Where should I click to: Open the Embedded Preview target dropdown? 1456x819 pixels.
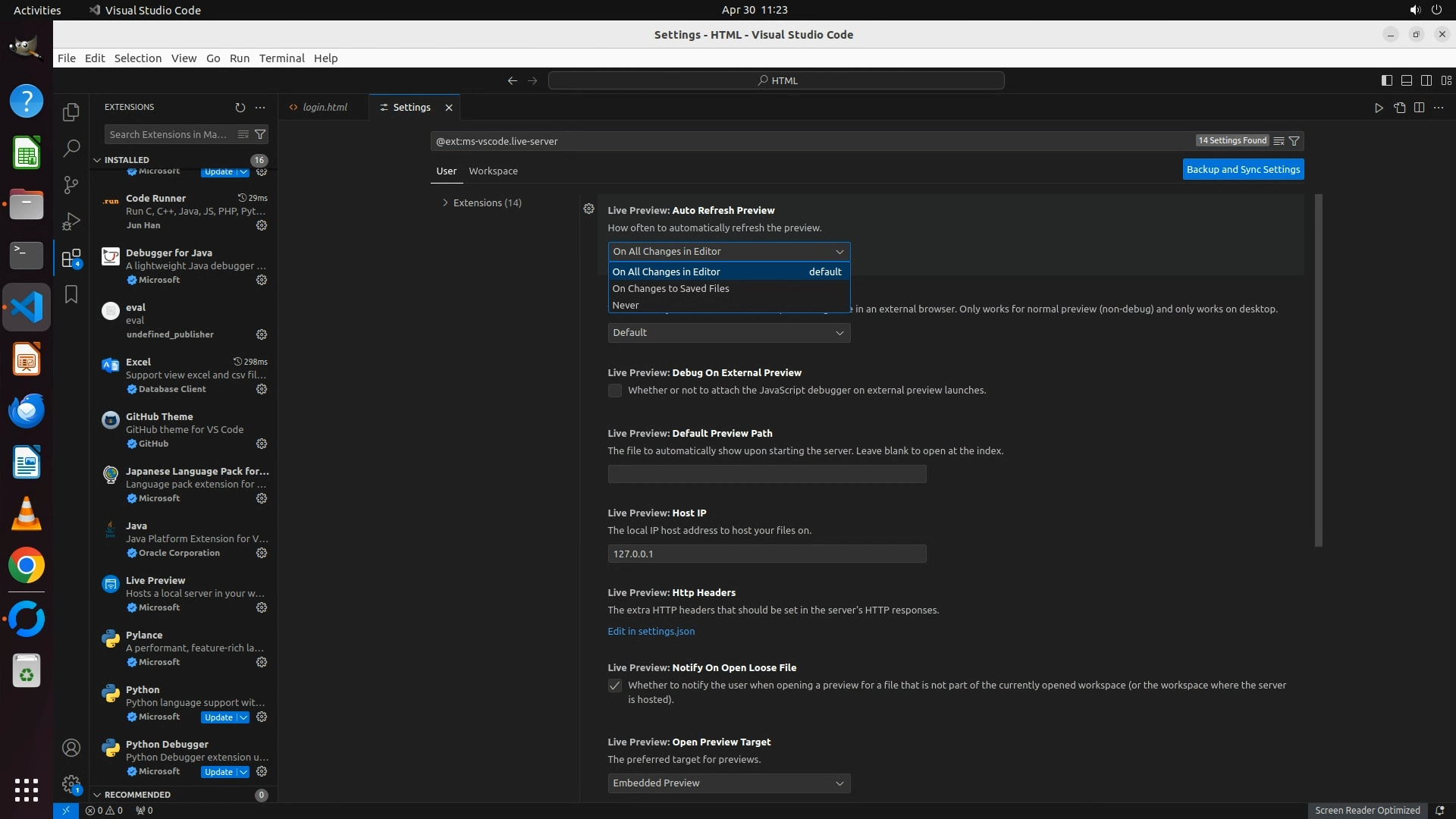click(728, 783)
